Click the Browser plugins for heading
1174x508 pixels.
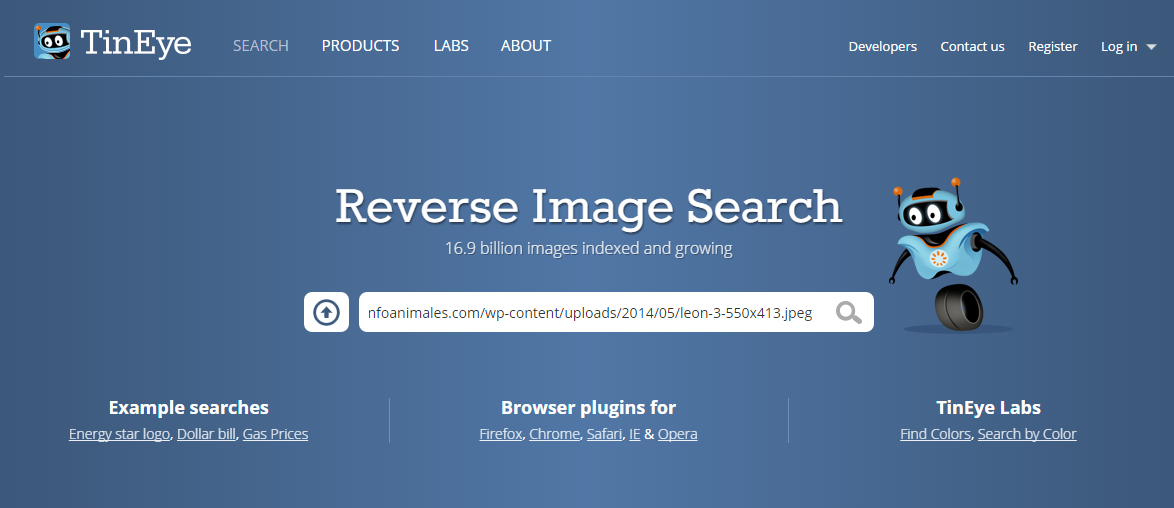click(x=588, y=408)
